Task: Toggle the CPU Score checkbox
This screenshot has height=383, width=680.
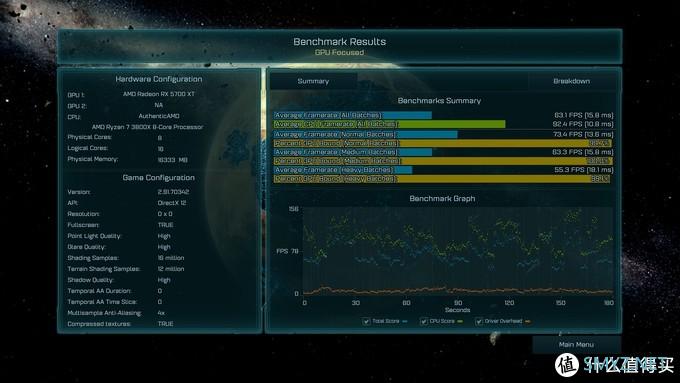Action: click(x=424, y=321)
